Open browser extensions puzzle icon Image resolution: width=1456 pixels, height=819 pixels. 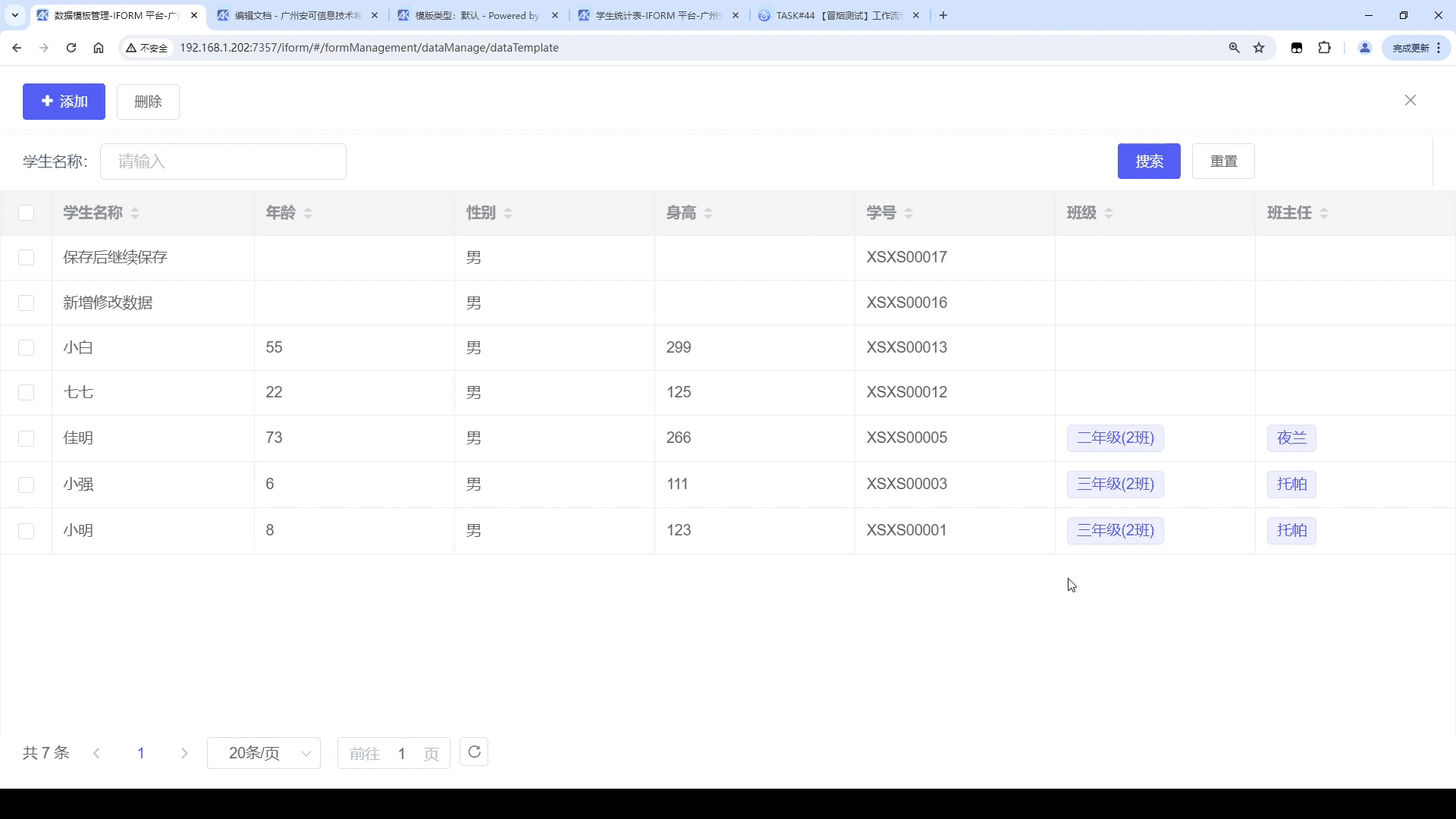tap(1324, 48)
